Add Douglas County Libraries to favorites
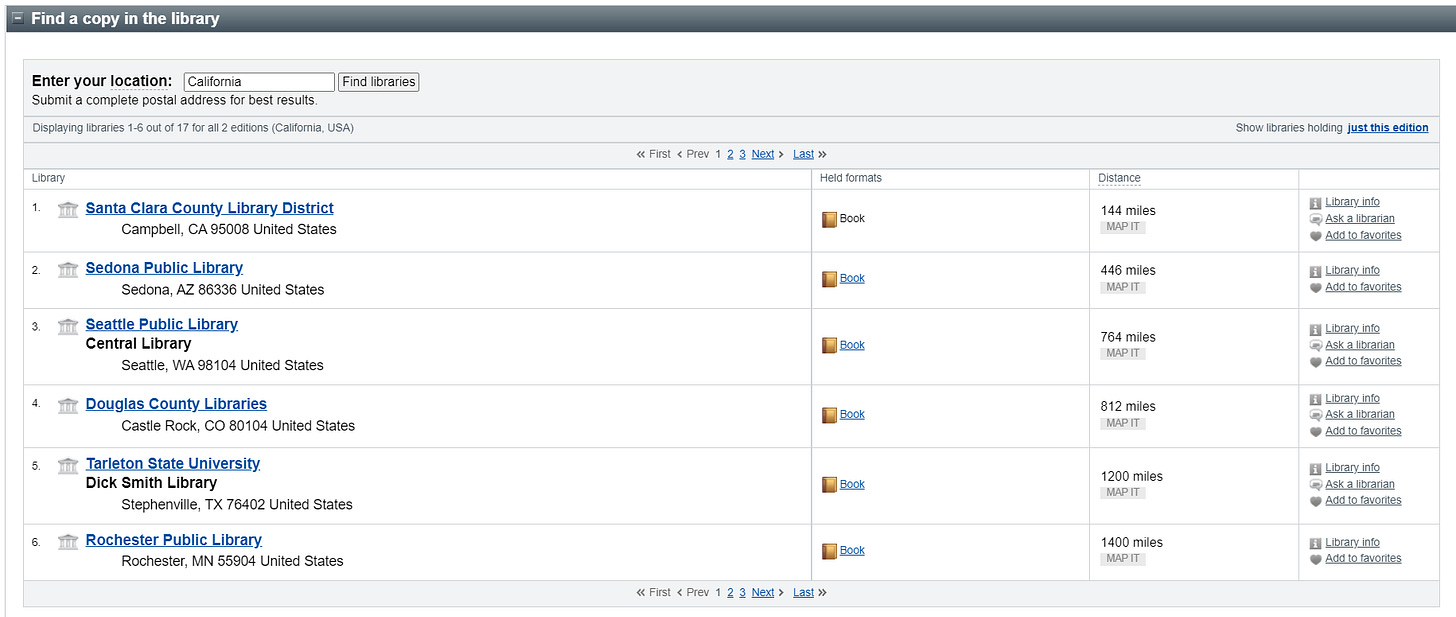 [1363, 431]
